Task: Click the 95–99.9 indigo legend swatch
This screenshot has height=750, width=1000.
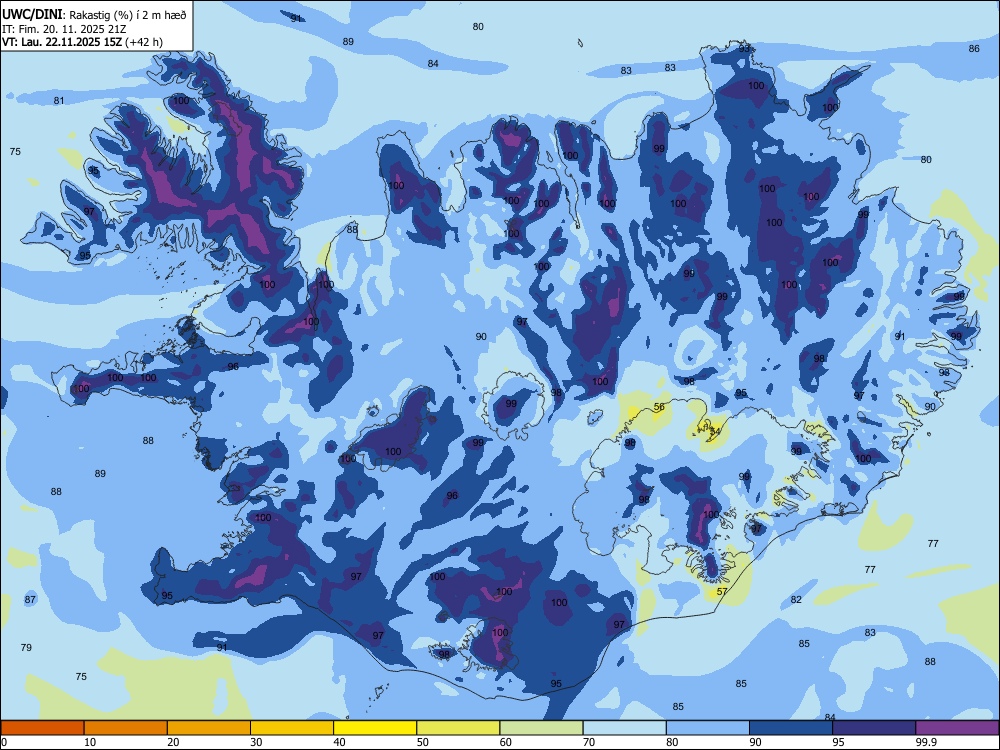Action: pyautogui.click(x=874, y=728)
